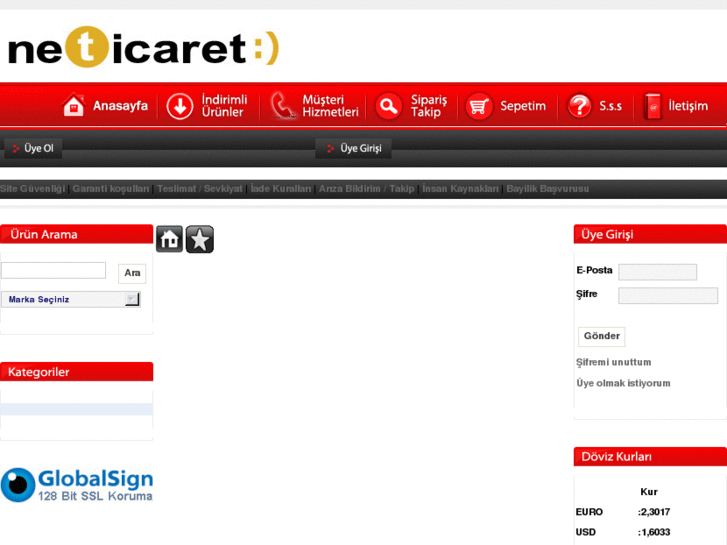Click the Müşteri Hizmetleri phone icon
The height and width of the screenshot is (545, 727).
[x=282, y=105]
